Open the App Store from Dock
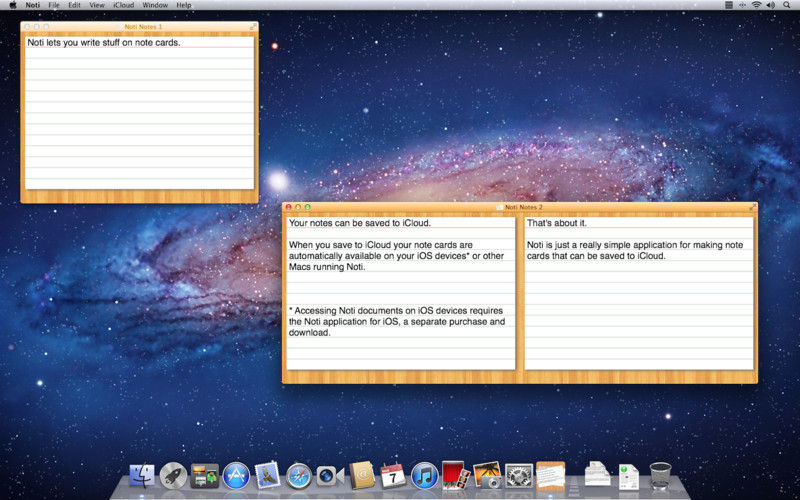The height and width of the screenshot is (500, 800). click(x=236, y=476)
